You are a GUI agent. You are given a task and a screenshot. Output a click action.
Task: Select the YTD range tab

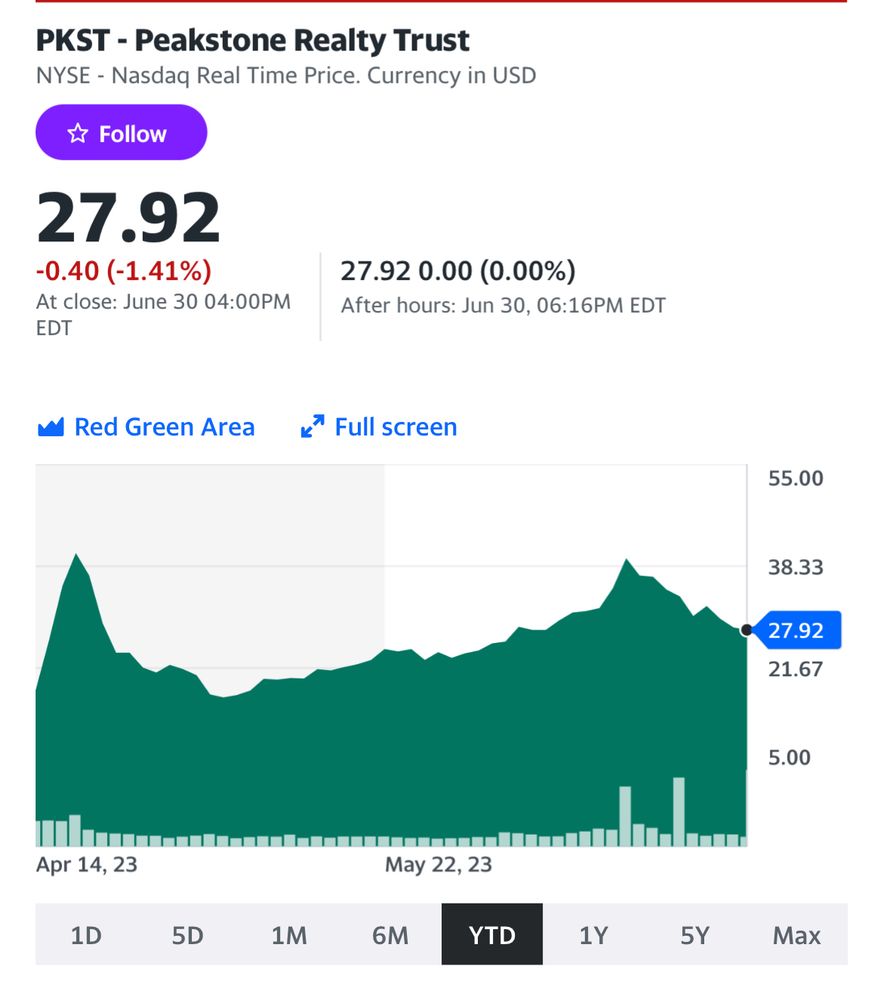pos(492,935)
